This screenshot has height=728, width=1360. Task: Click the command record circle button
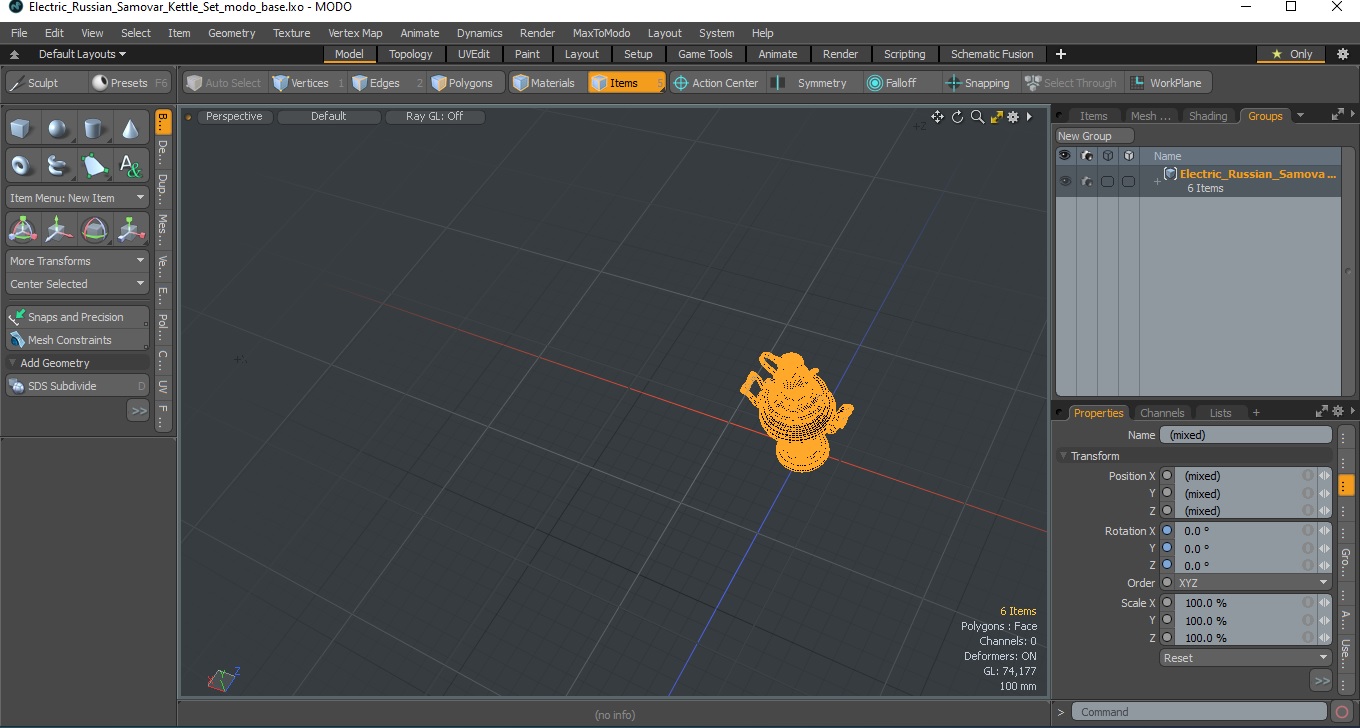pos(1343,712)
